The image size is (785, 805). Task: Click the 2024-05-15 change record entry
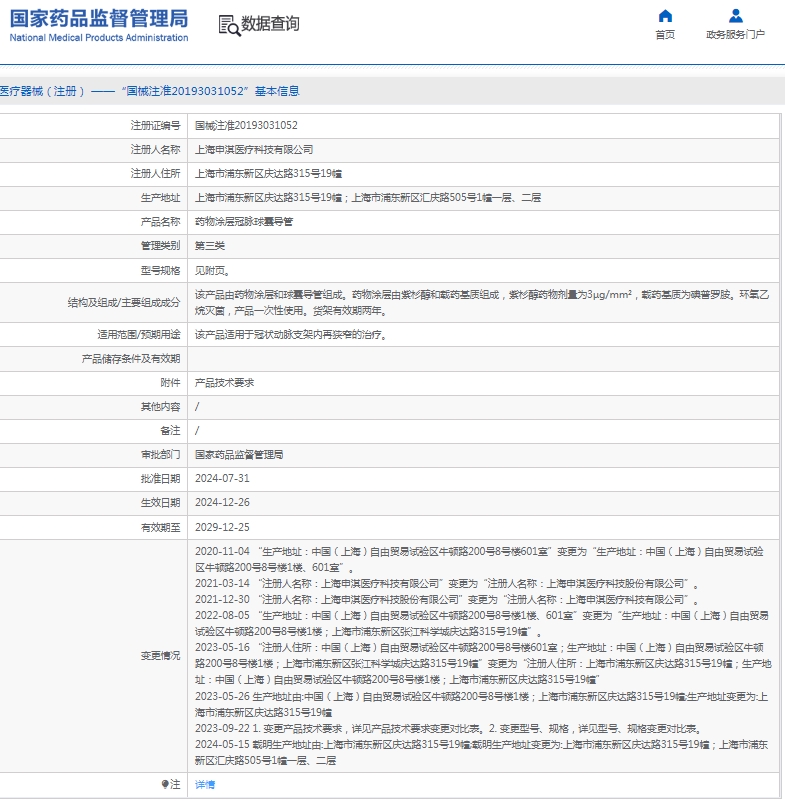482,752
